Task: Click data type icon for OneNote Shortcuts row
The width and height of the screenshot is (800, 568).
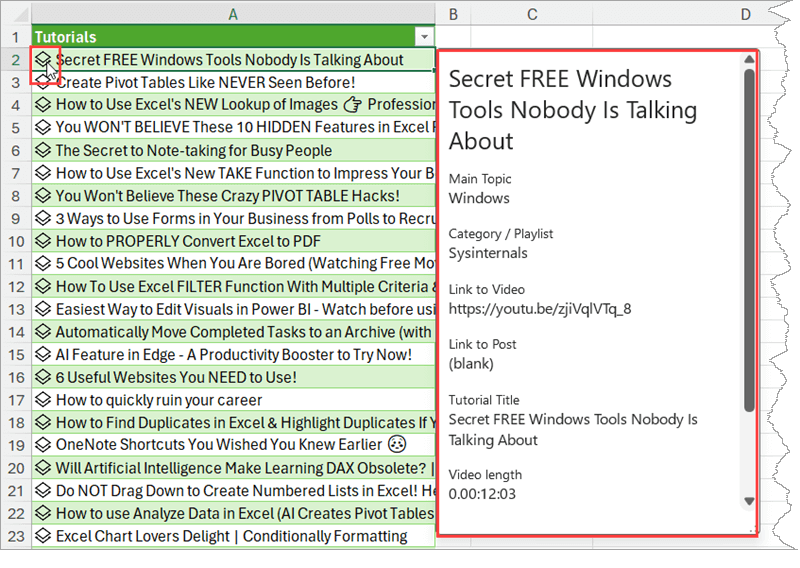Action: [43, 445]
